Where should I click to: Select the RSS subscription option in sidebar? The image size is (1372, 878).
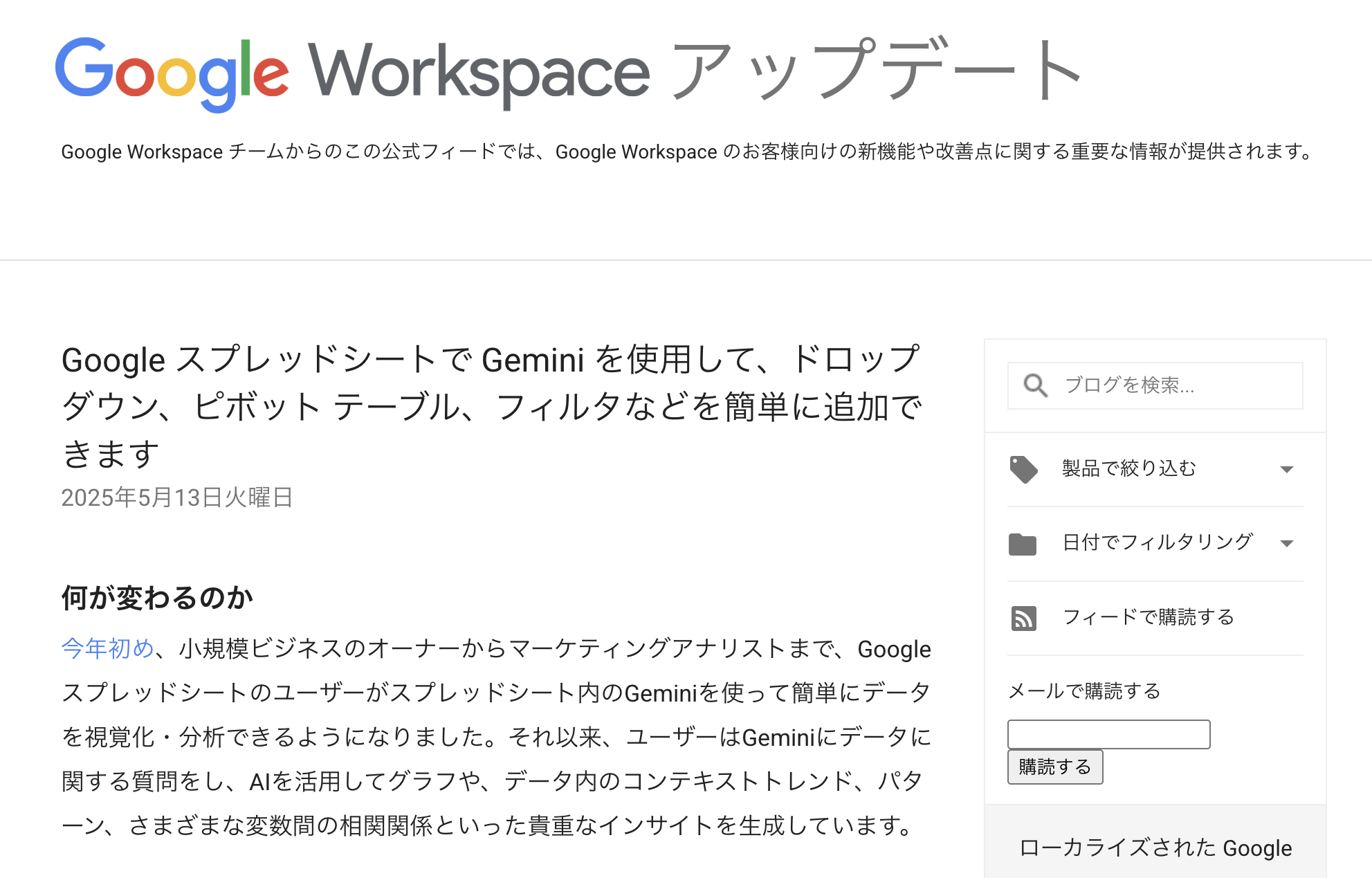pyautogui.click(x=1146, y=617)
